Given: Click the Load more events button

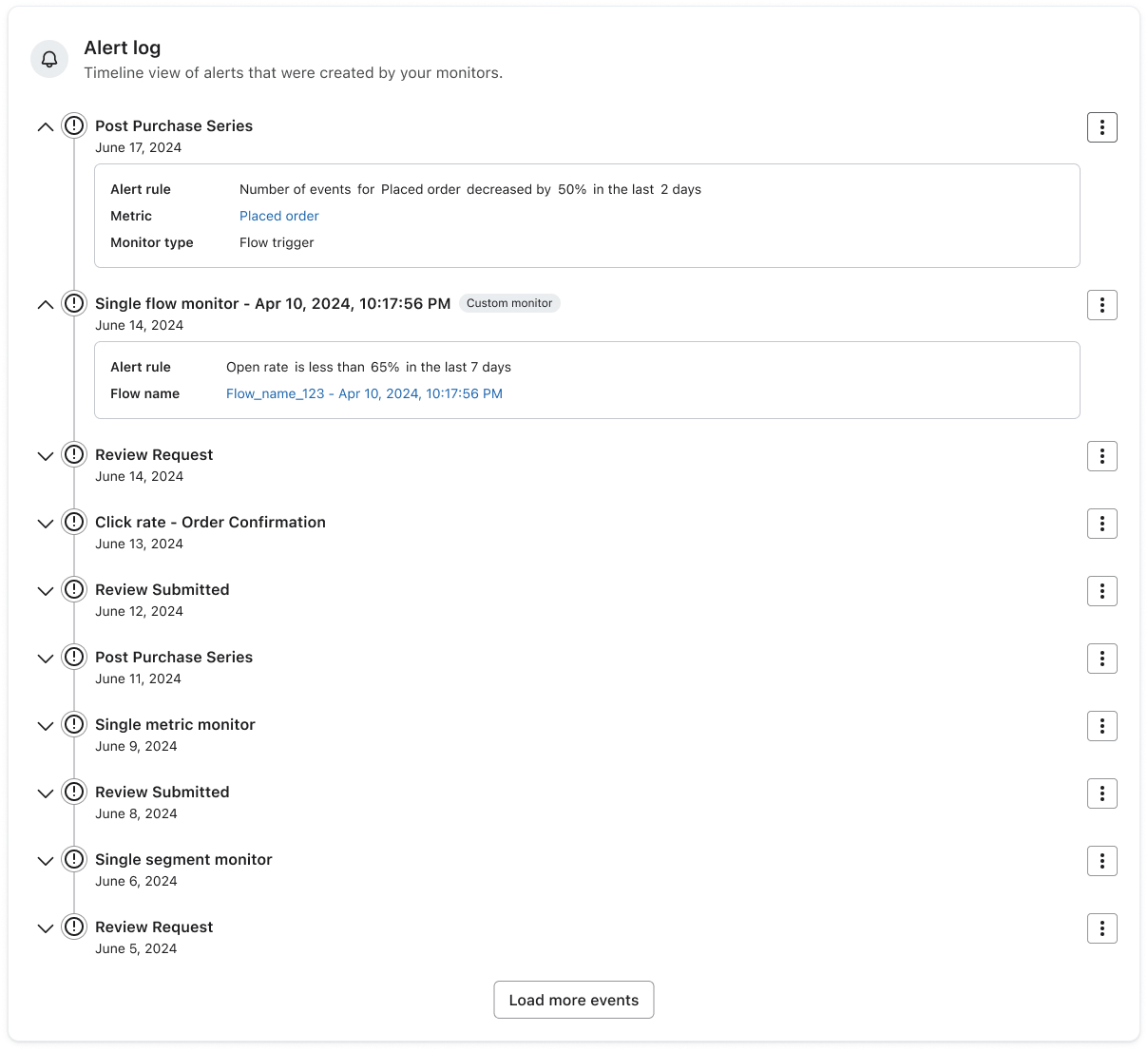Looking at the screenshot, I should (573, 1000).
